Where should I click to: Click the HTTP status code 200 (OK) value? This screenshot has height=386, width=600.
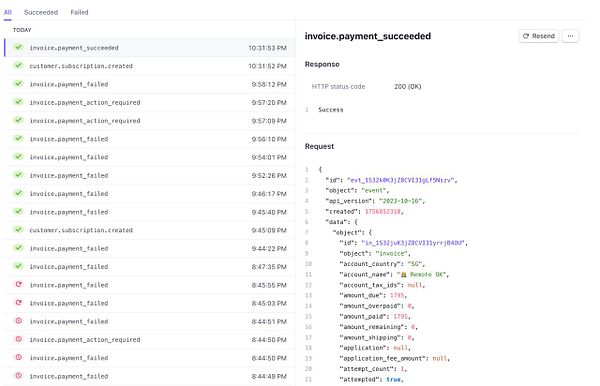(408, 86)
